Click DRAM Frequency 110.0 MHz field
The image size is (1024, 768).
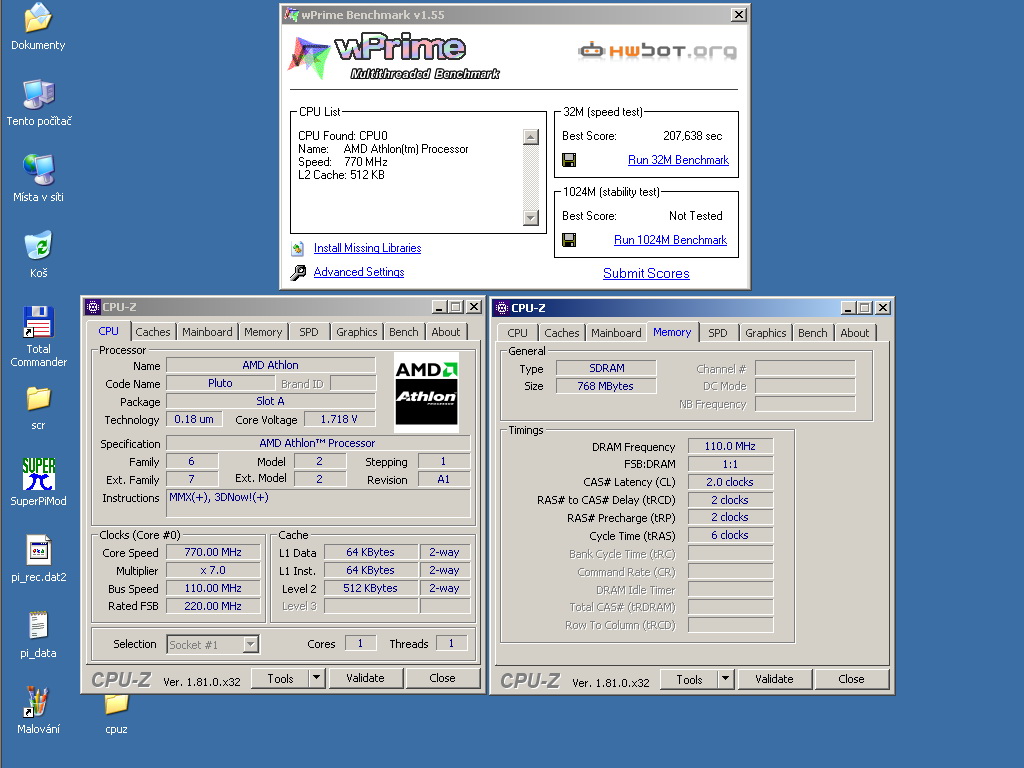click(x=730, y=446)
